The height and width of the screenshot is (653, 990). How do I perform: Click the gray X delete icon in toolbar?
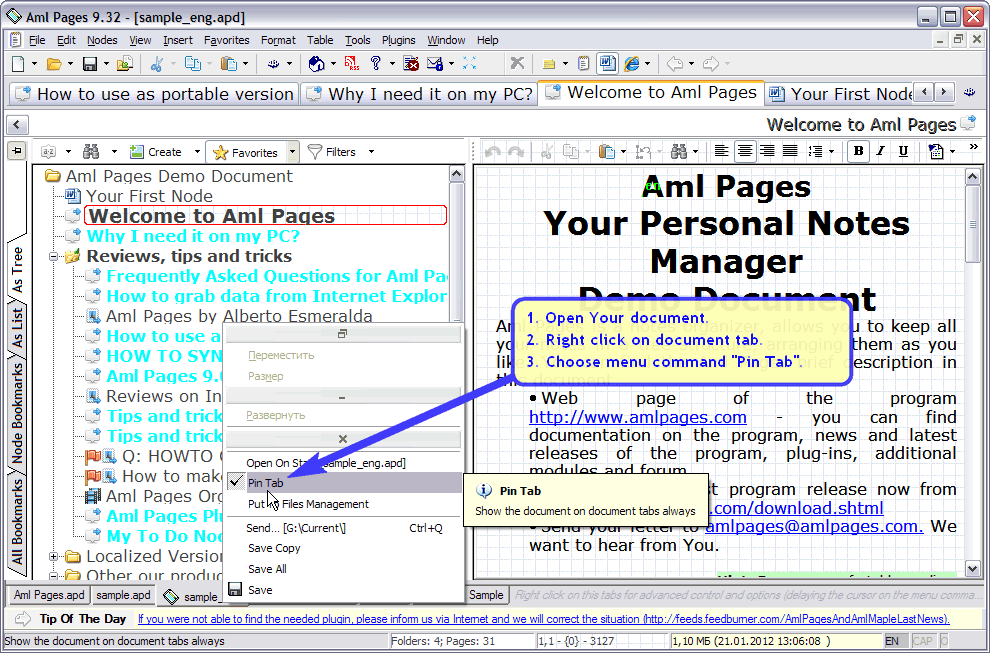pyautogui.click(x=517, y=63)
